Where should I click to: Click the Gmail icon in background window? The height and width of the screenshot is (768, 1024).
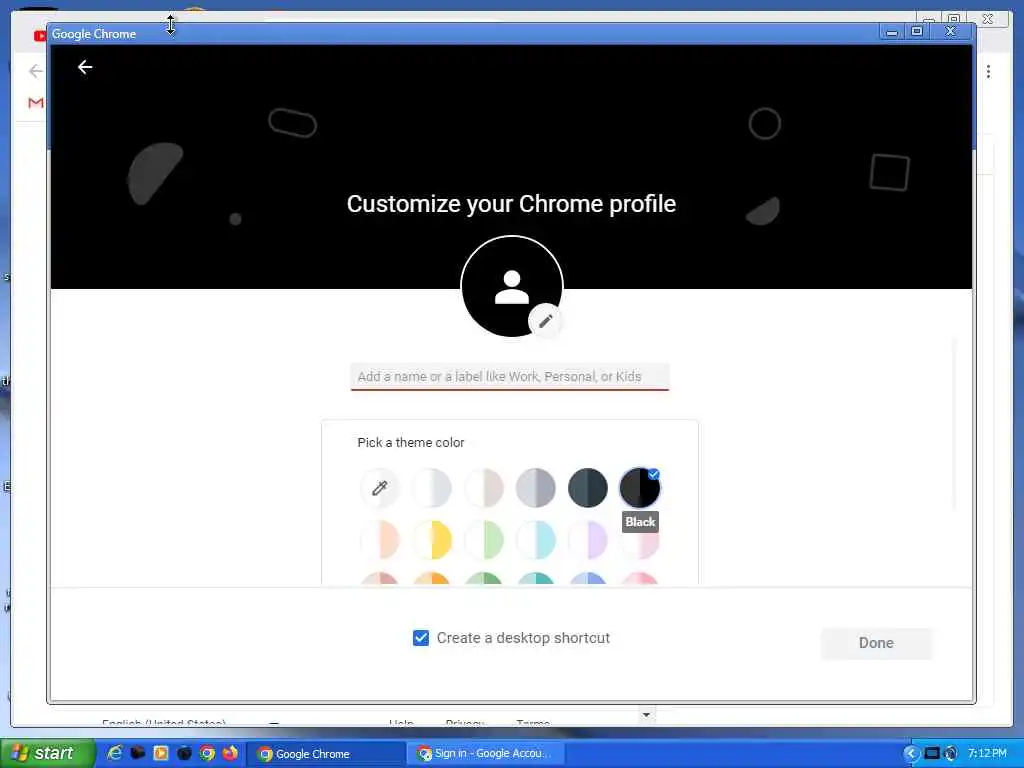click(36, 103)
